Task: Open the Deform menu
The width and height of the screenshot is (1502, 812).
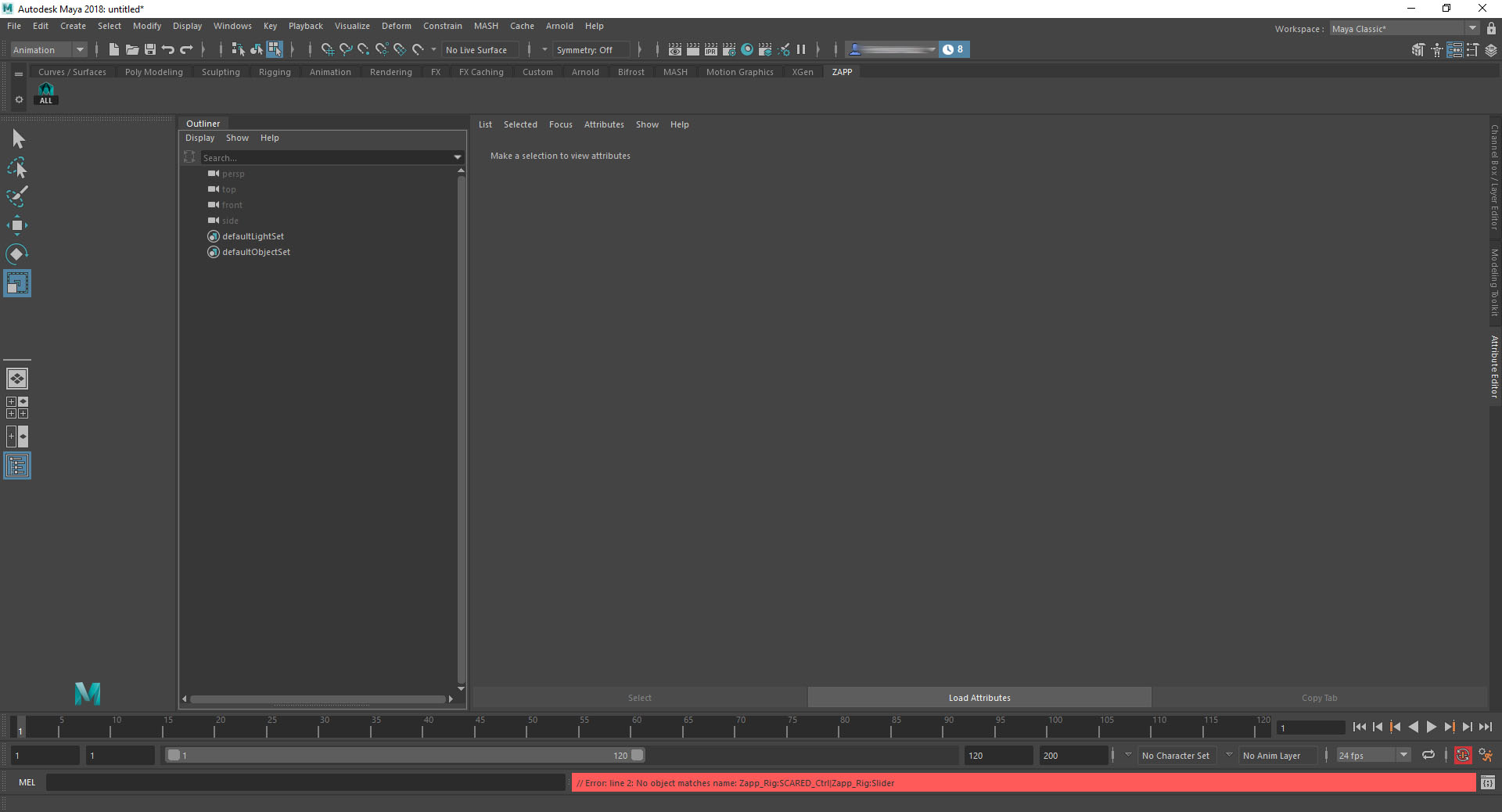Action: (x=396, y=26)
